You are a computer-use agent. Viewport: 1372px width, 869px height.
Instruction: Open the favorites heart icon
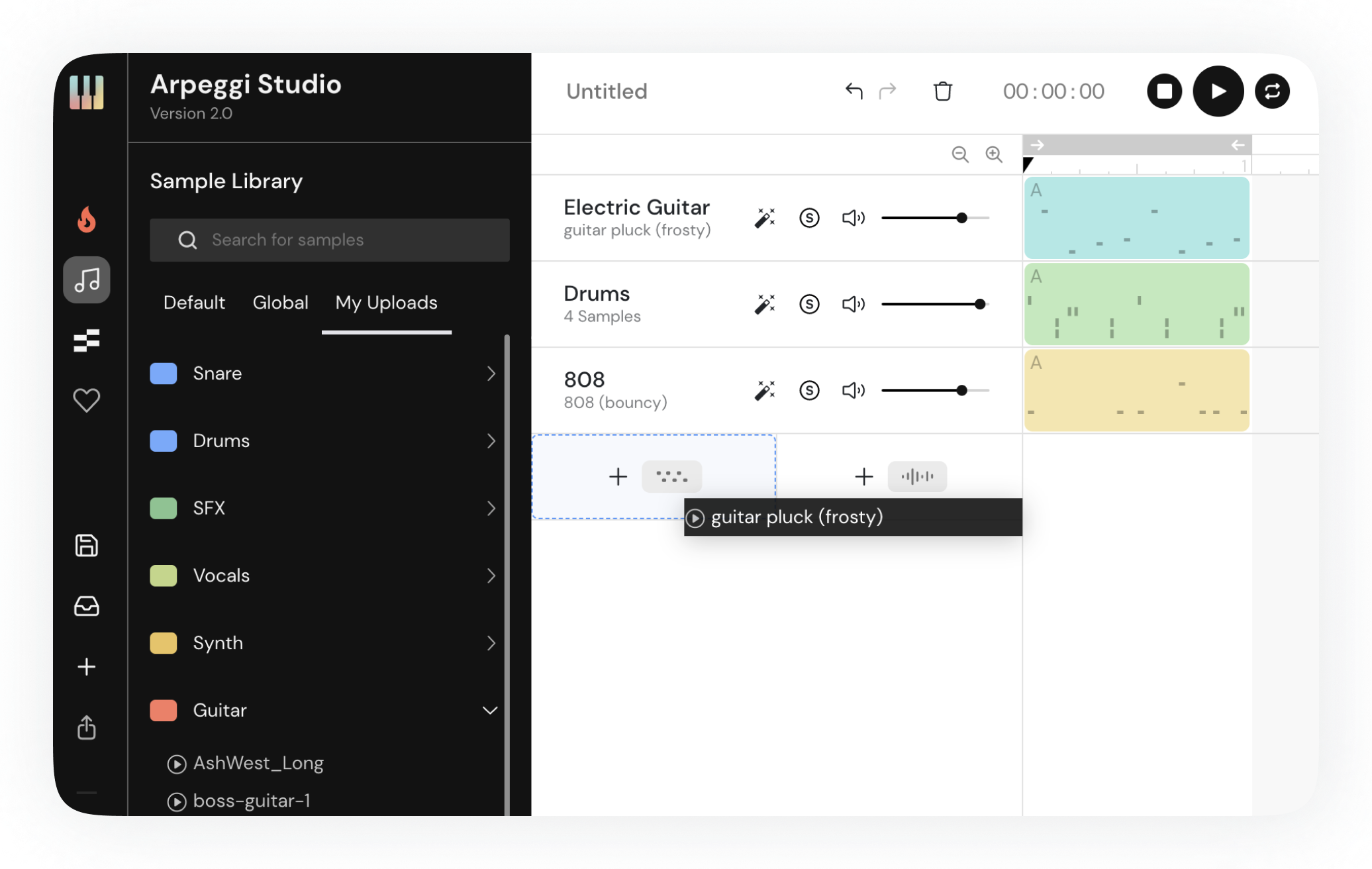tap(87, 400)
